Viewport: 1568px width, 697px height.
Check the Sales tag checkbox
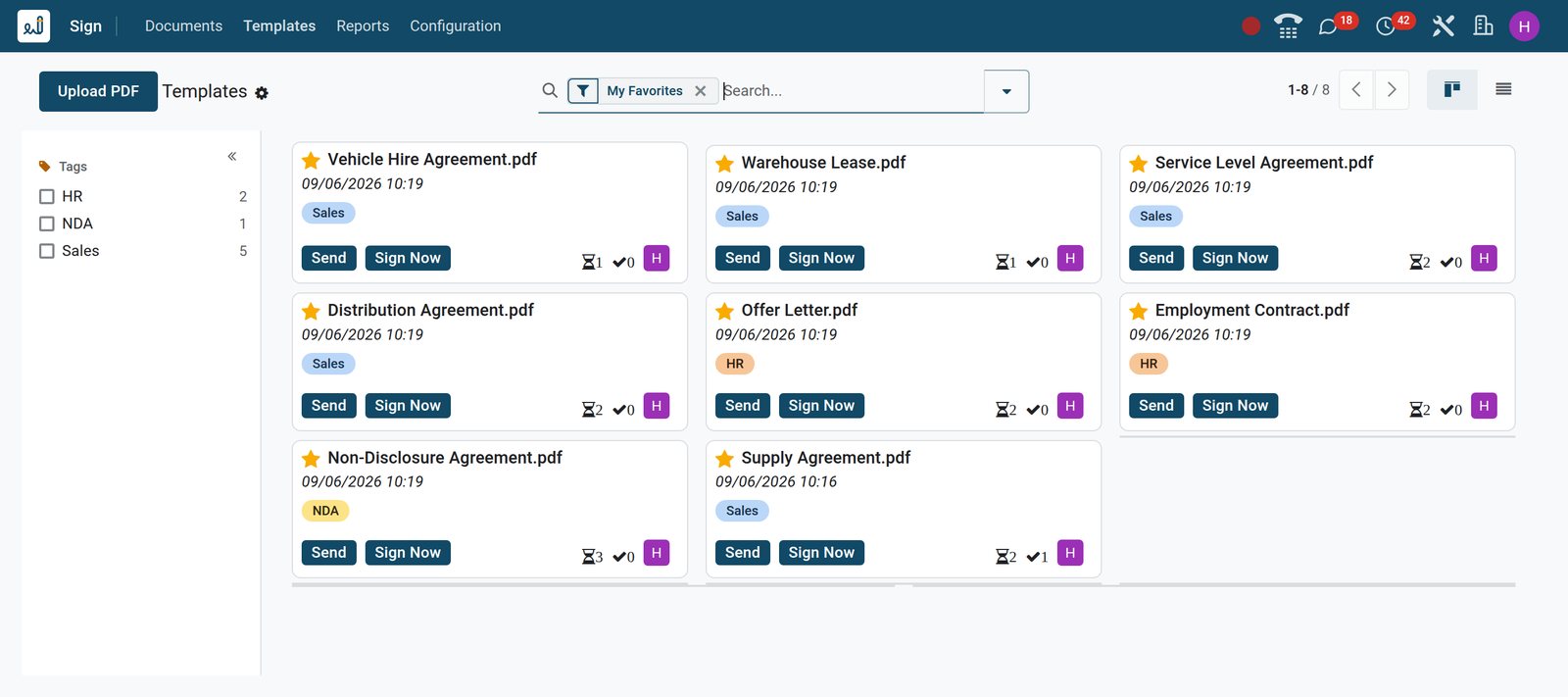click(46, 251)
